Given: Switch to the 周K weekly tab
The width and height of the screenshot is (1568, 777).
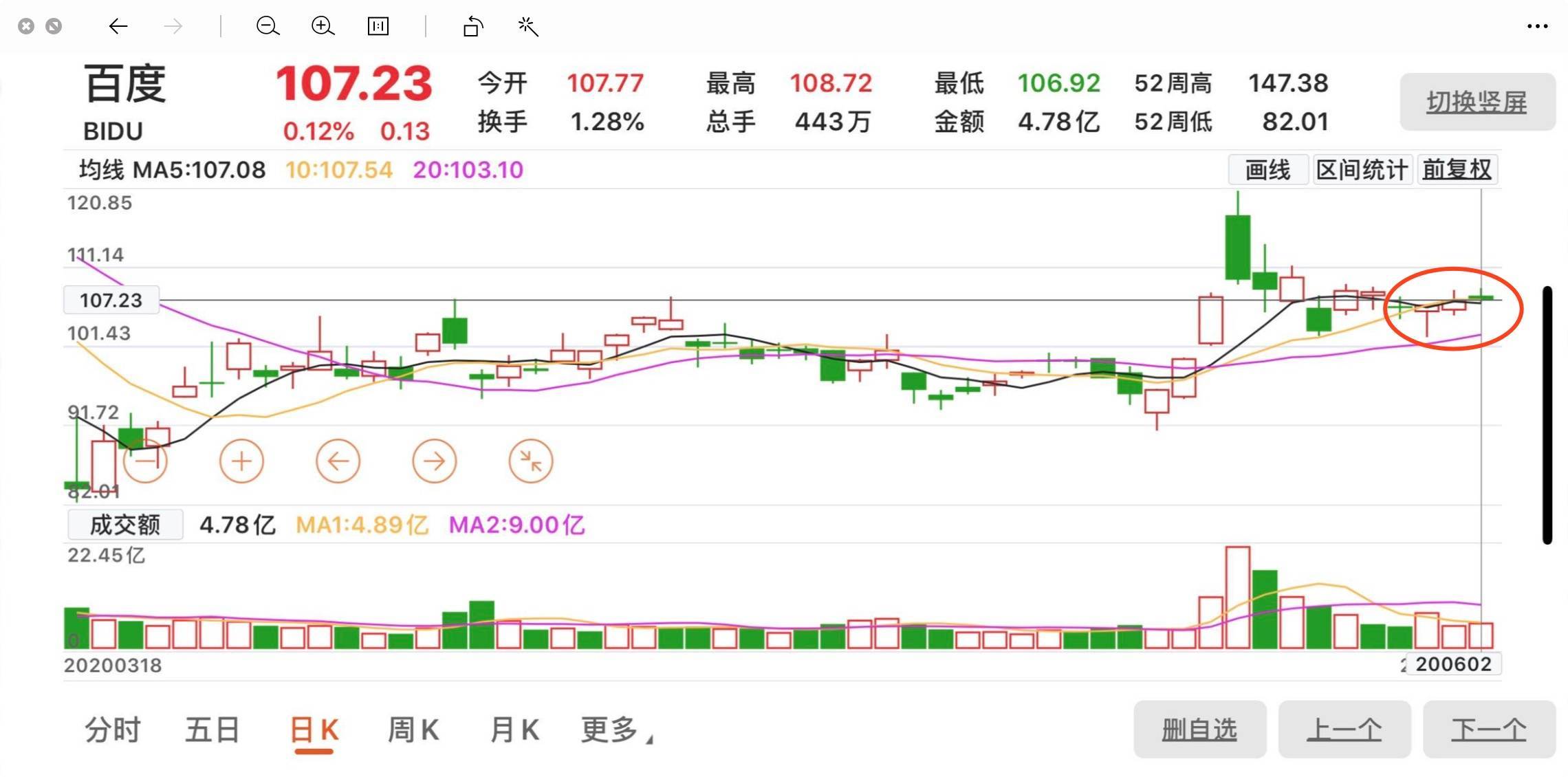Looking at the screenshot, I should (x=413, y=730).
